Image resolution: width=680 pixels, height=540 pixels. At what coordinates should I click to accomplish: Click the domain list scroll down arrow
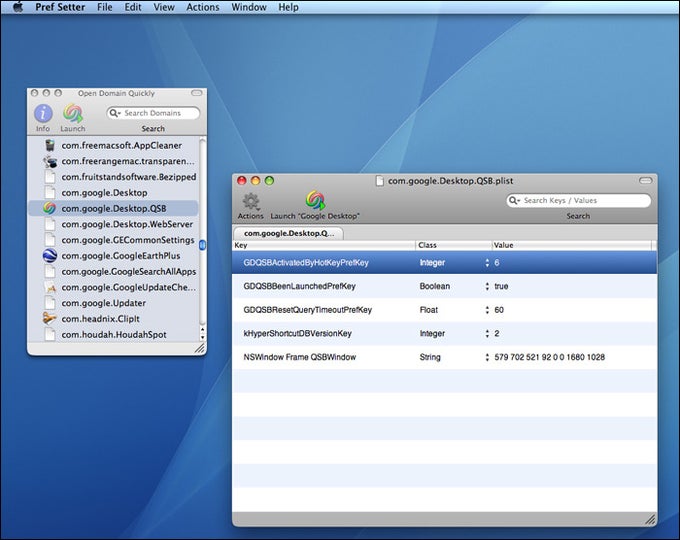point(202,337)
